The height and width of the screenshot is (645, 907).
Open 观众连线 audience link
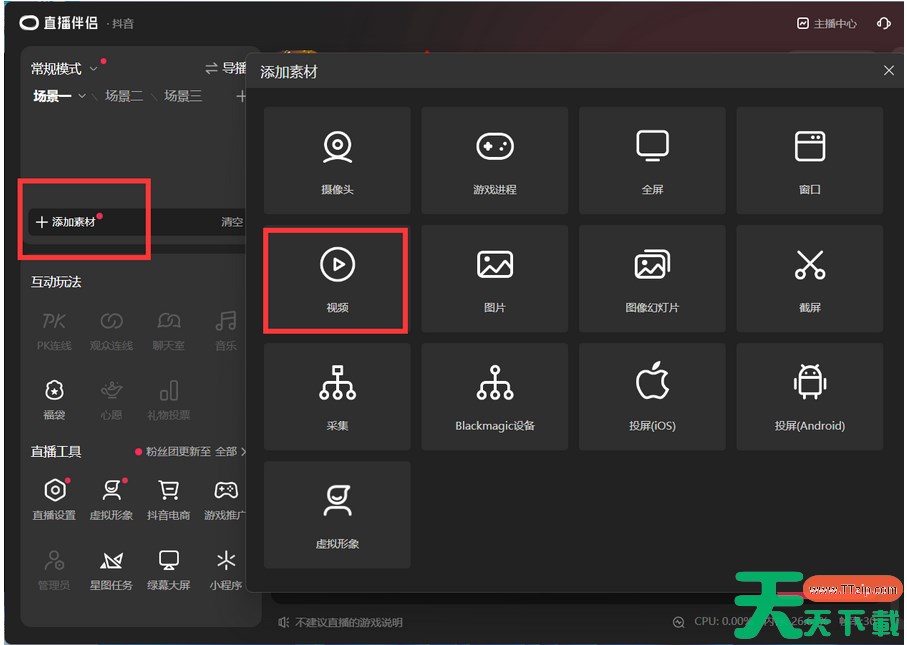112,331
